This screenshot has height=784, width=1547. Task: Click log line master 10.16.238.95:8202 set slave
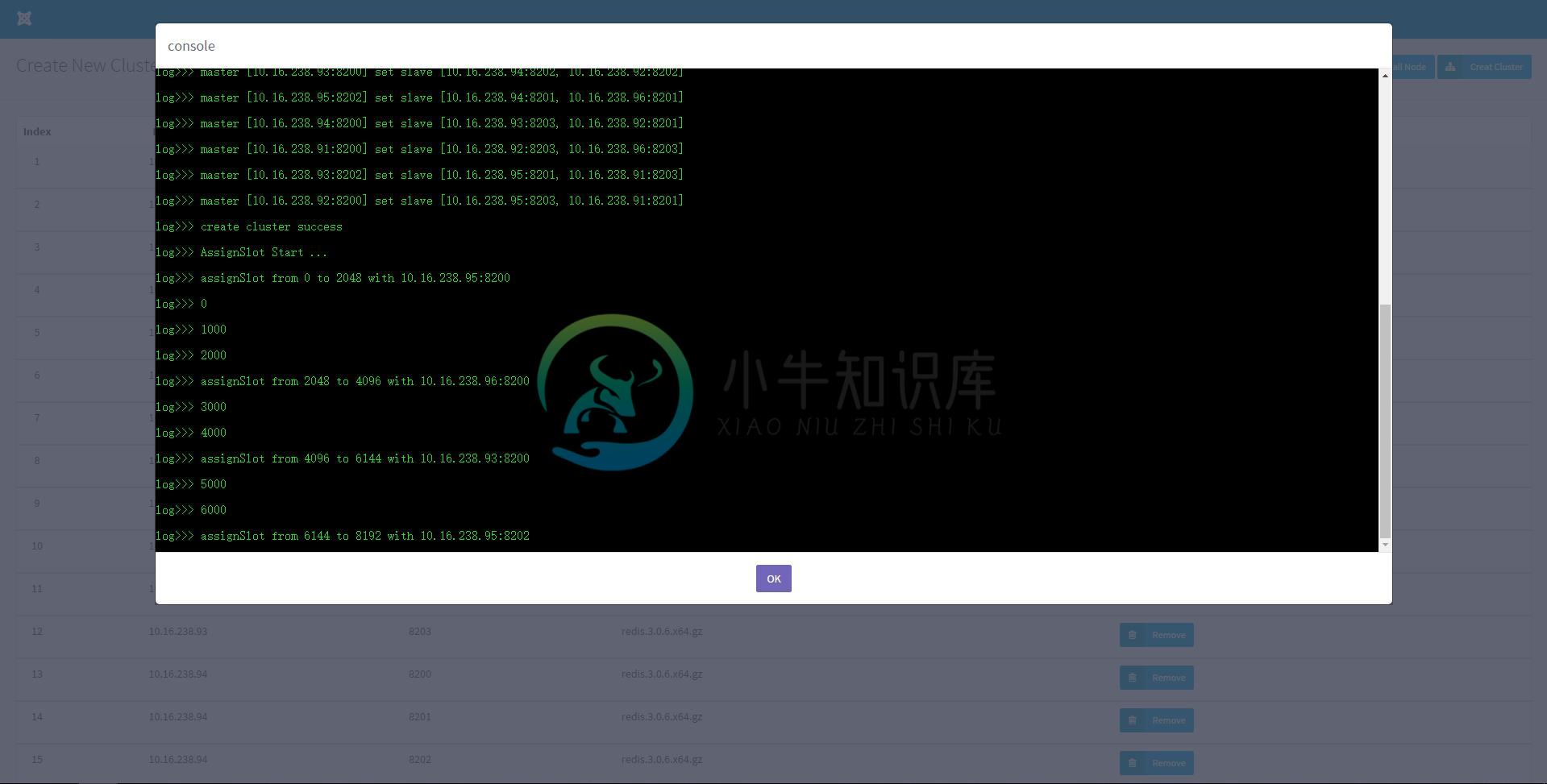click(x=419, y=97)
